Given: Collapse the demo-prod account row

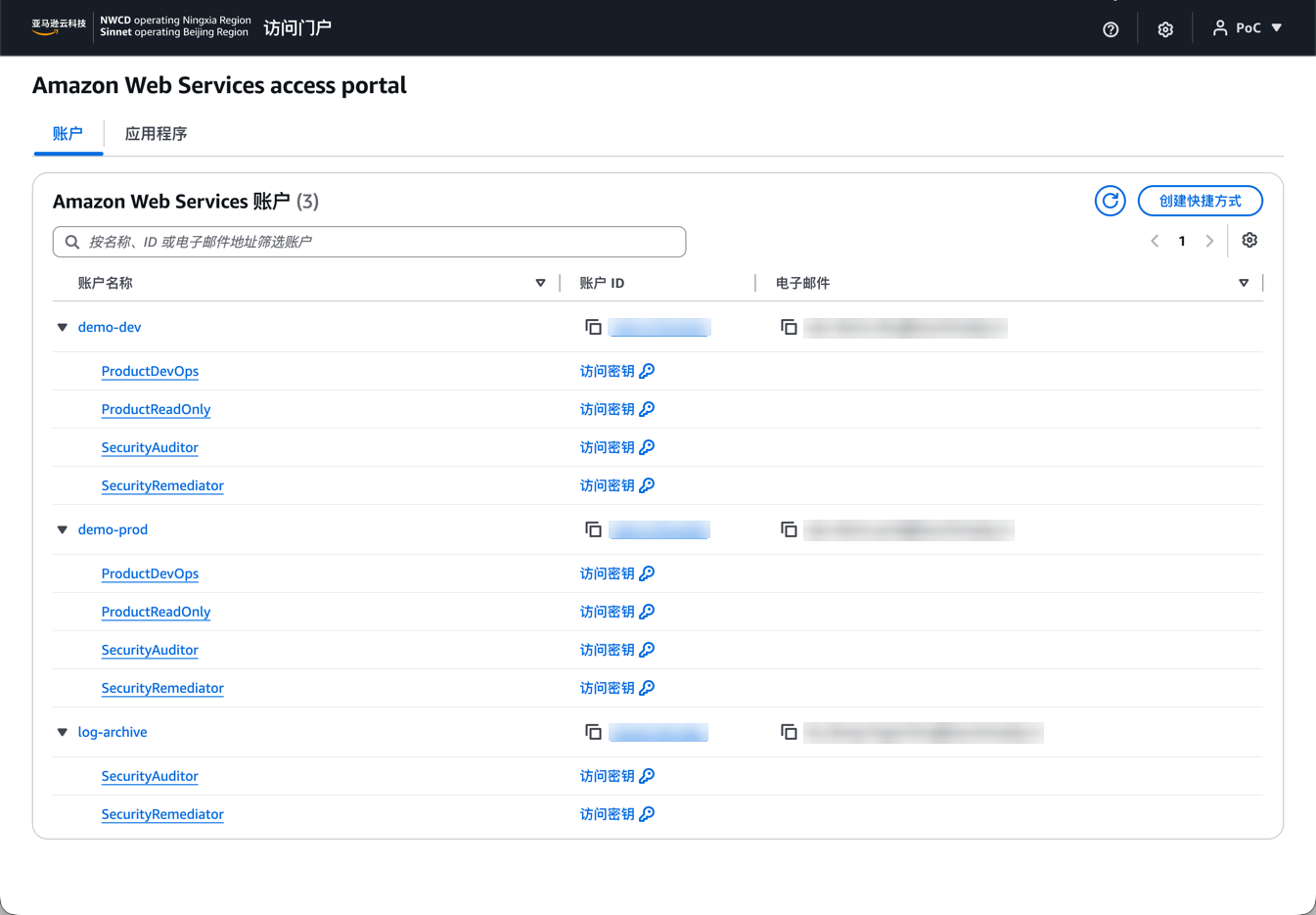Looking at the screenshot, I should (63, 529).
